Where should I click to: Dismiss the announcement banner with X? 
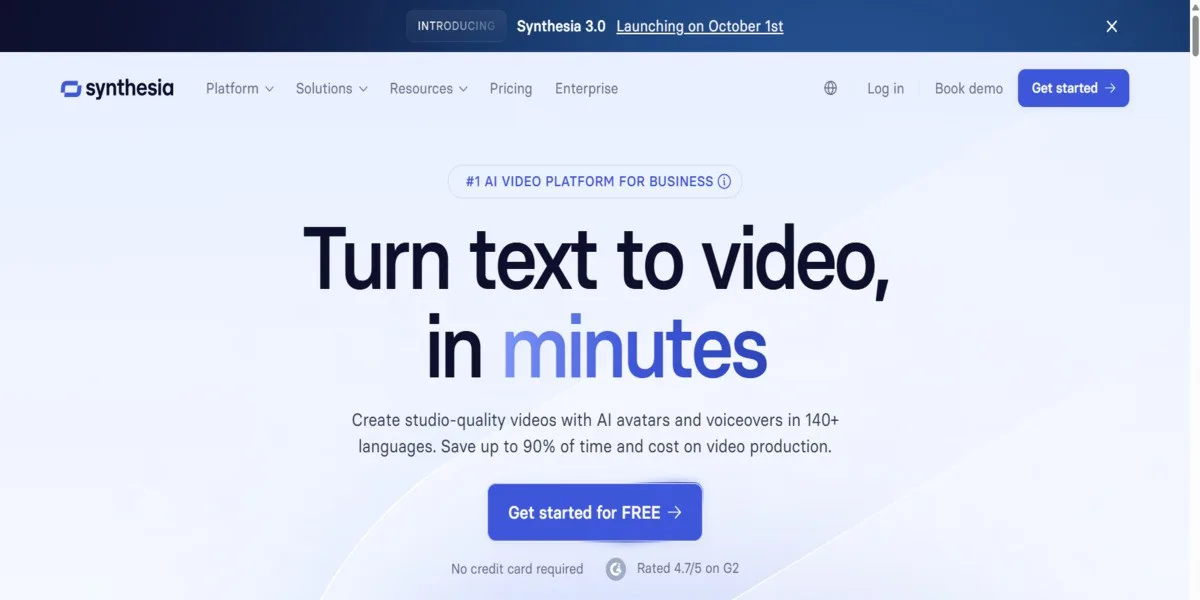1111,27
